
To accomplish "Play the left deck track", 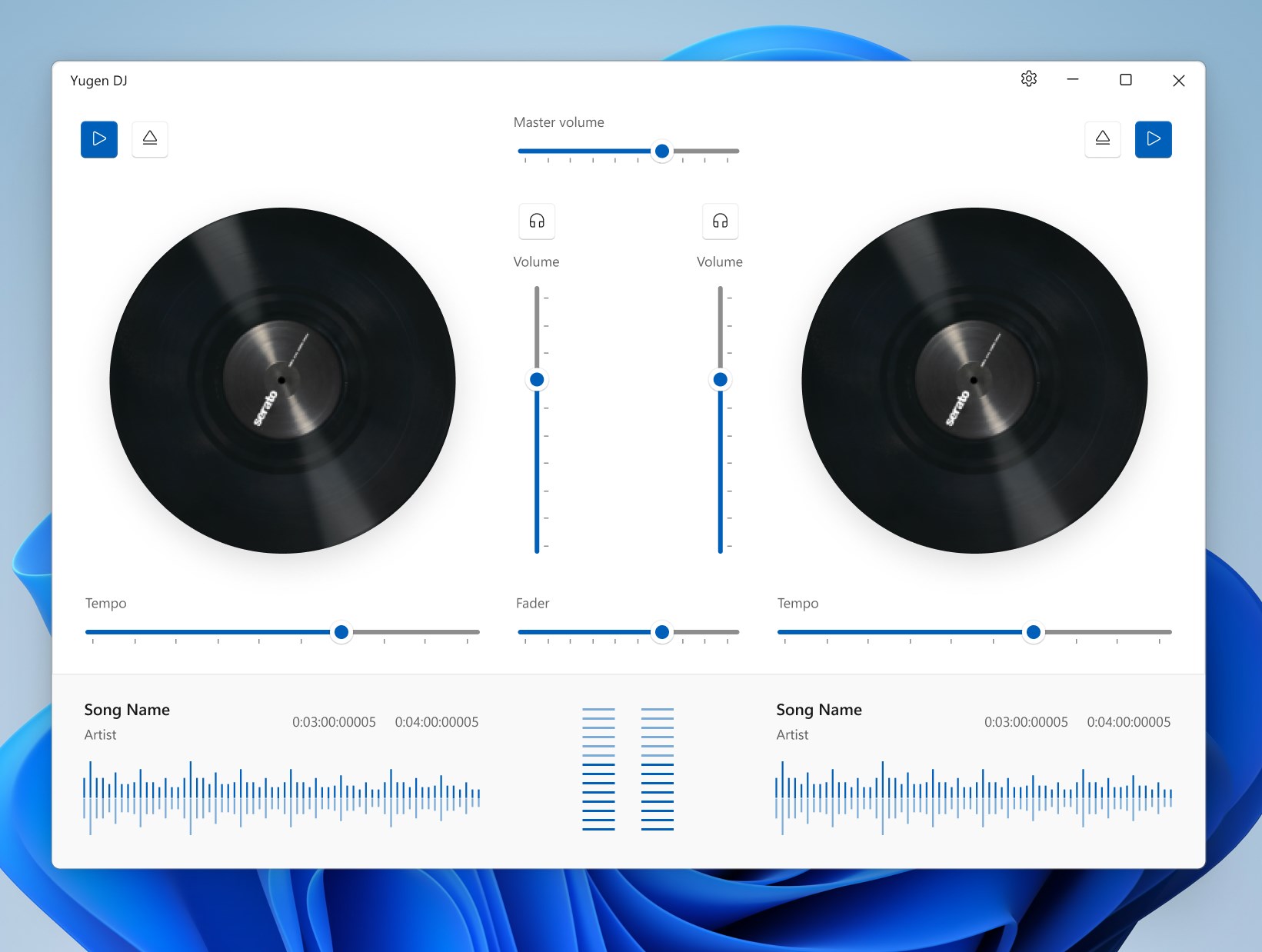I will pyautogui.click(x=99, y=139).
